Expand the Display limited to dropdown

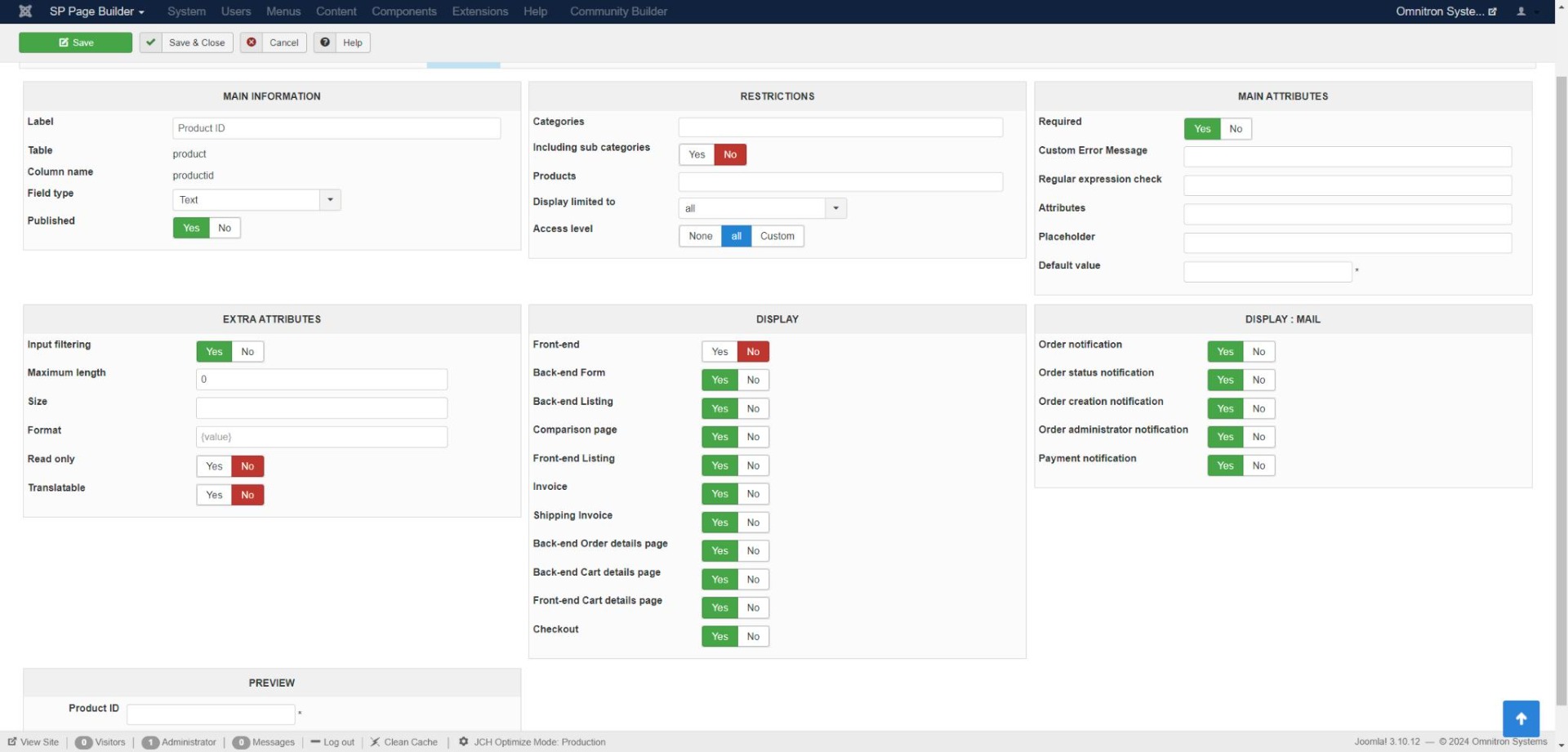[835, 208]
